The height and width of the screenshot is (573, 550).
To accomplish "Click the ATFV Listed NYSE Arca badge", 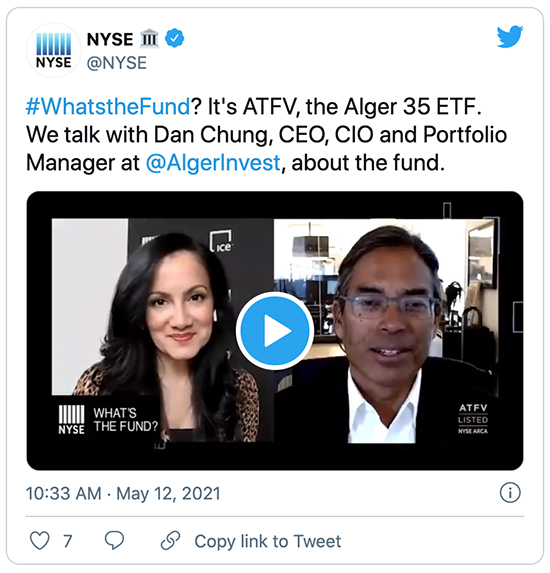I will click(x=473, y=418).
